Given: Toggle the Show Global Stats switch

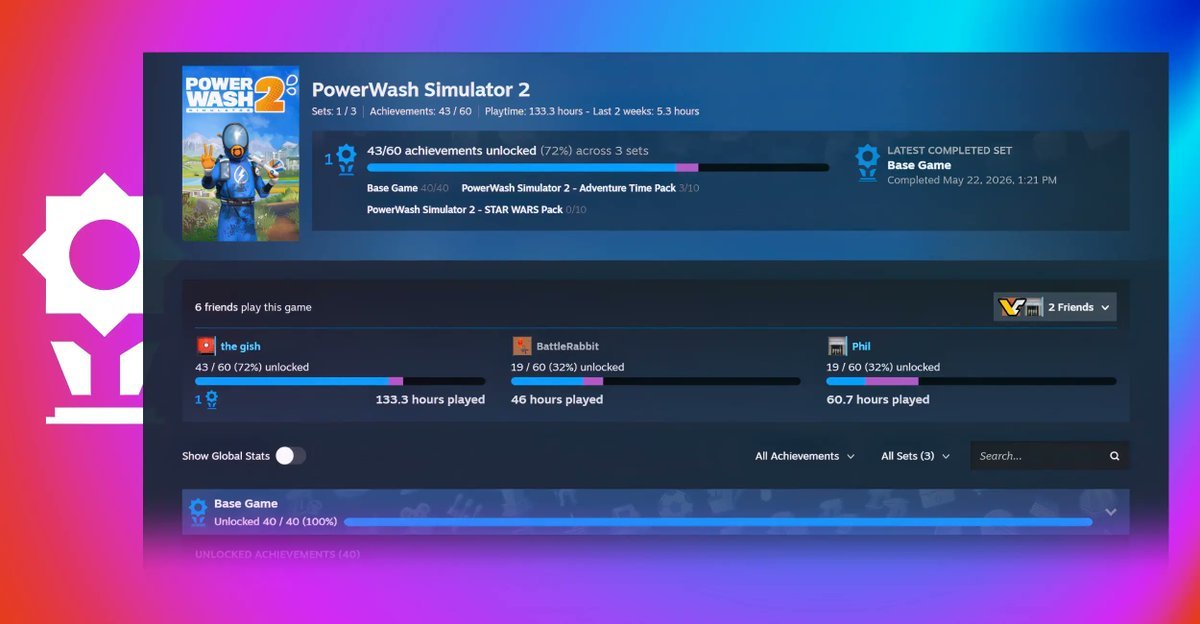Looking at the screenshot, I should (291, 456).
